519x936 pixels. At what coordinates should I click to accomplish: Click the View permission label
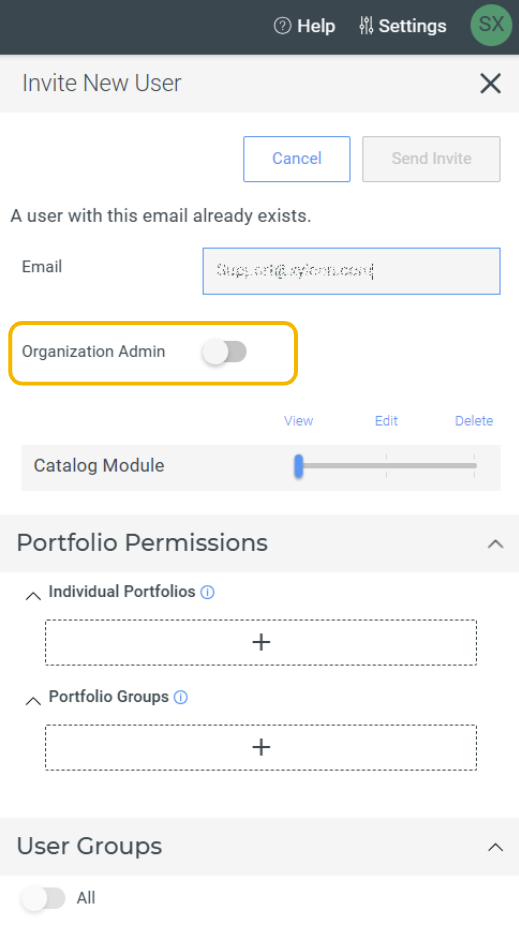pos(298,421)
